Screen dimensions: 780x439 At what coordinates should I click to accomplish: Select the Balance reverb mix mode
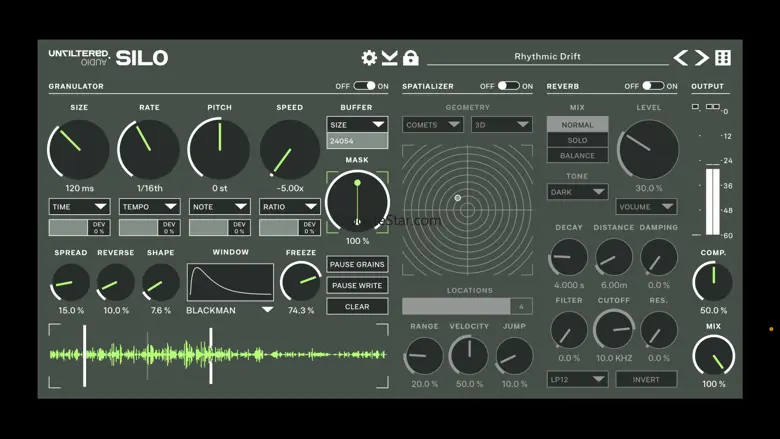click(577, 156)
